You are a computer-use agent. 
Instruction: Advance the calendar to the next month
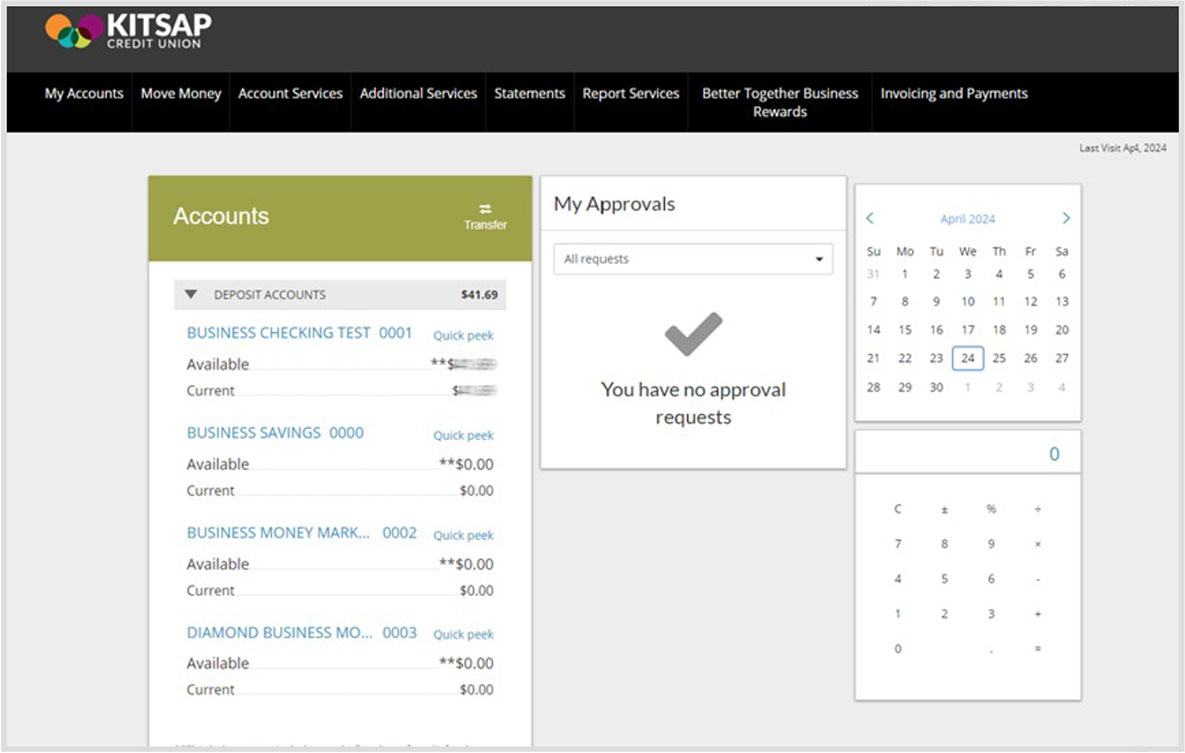tap(1065, 218)
